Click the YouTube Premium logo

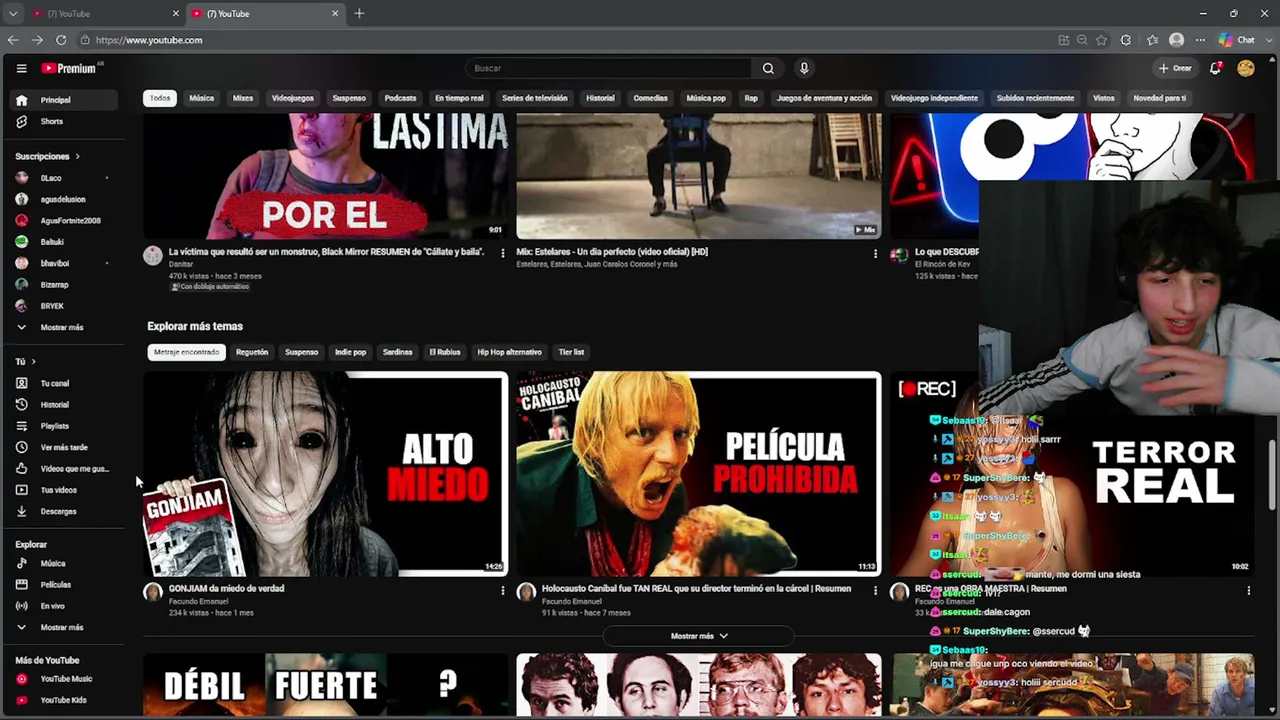69,68
